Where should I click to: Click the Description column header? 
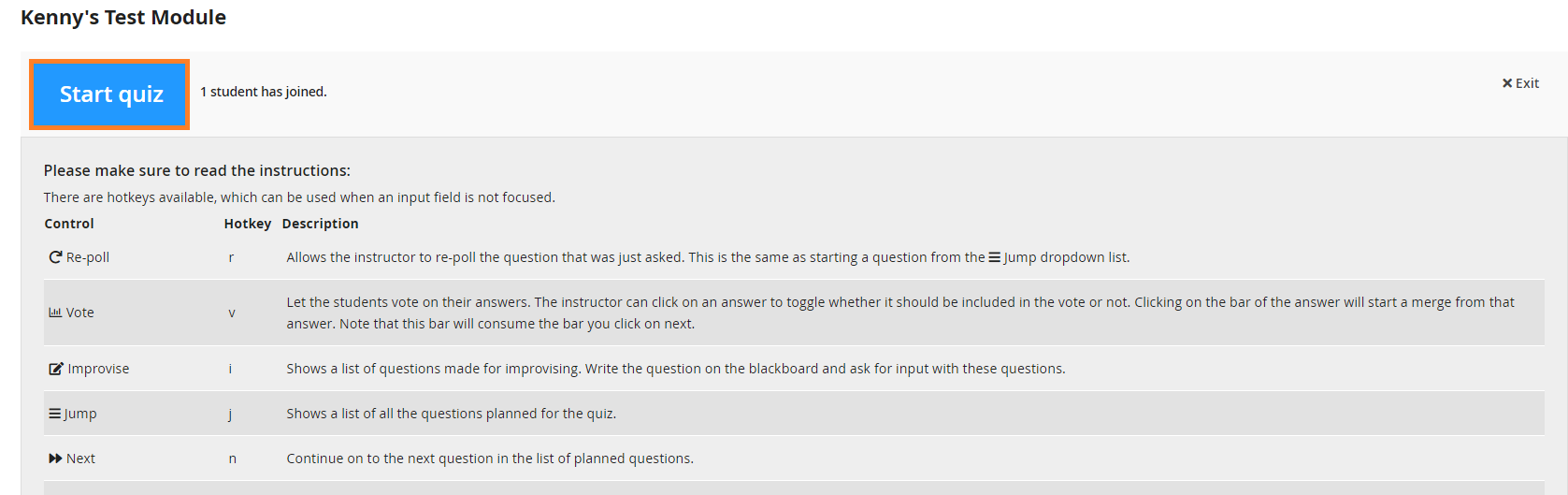(x=321, y=224)
